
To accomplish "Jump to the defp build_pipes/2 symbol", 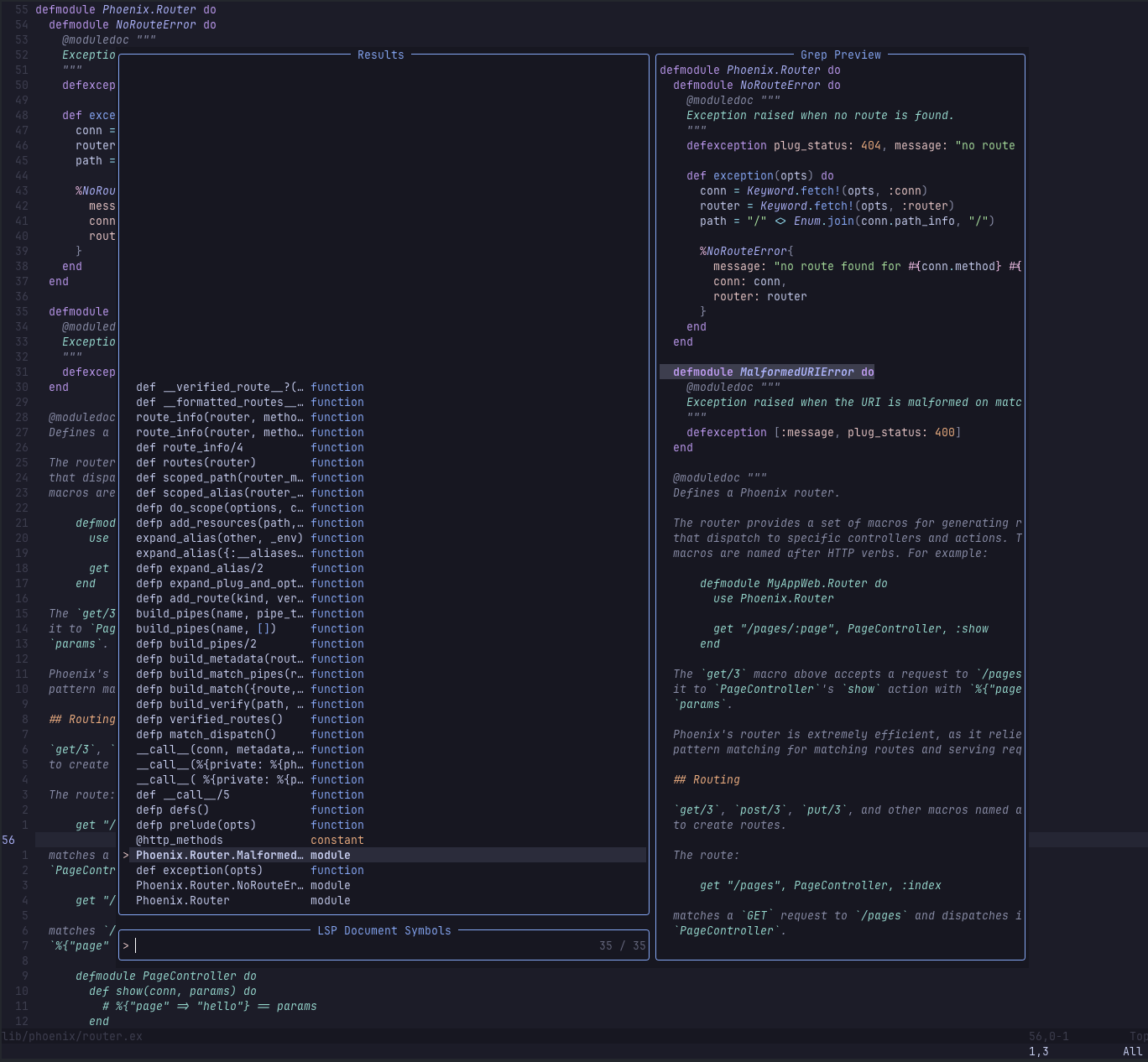I will click(196, 643).
